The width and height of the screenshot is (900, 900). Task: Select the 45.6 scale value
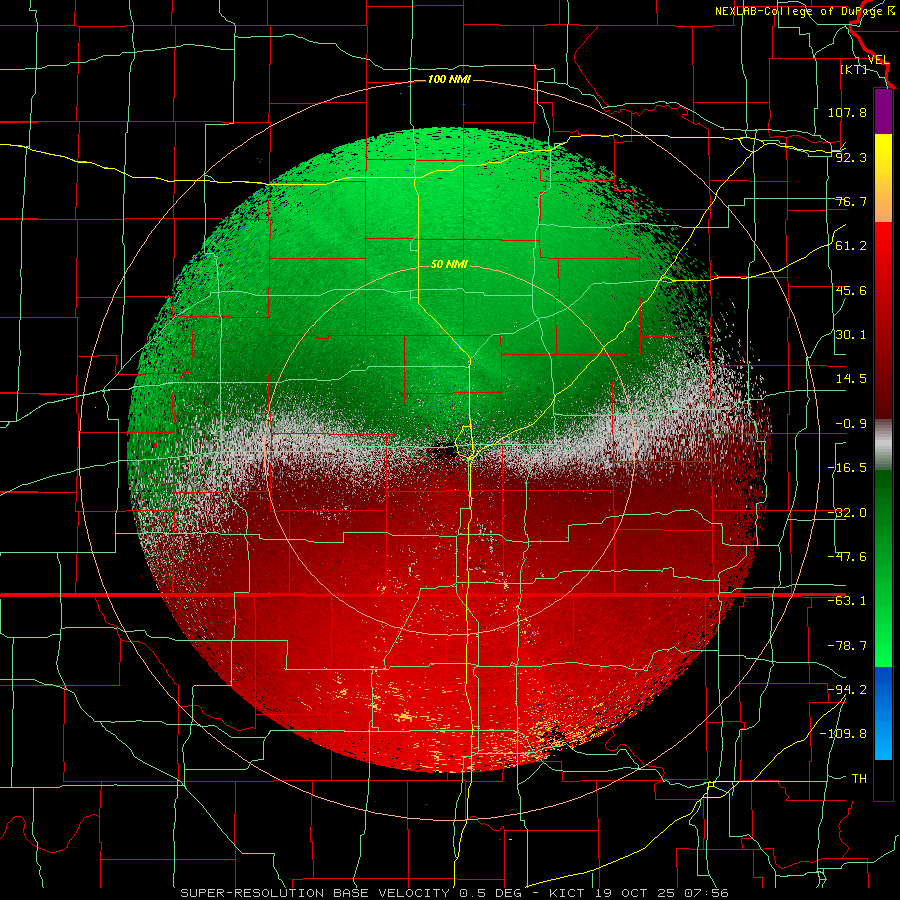coord(851,290)
